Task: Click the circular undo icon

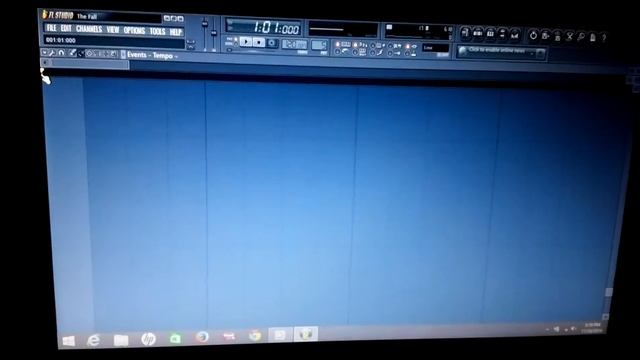Action: (x=533, y=36)
